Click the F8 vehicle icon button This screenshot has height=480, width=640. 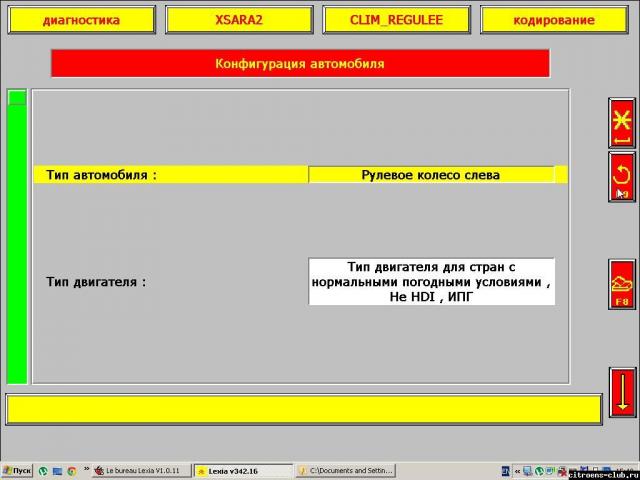coord(622,285)
